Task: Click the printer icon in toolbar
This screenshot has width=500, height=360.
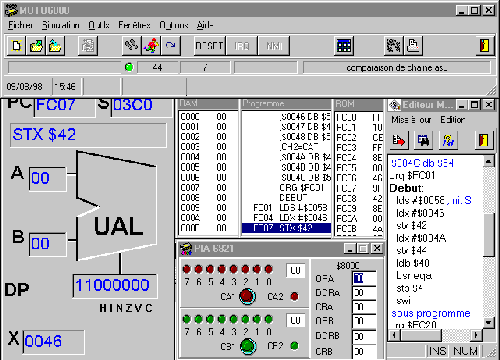Action: click(x=413, y=45)
